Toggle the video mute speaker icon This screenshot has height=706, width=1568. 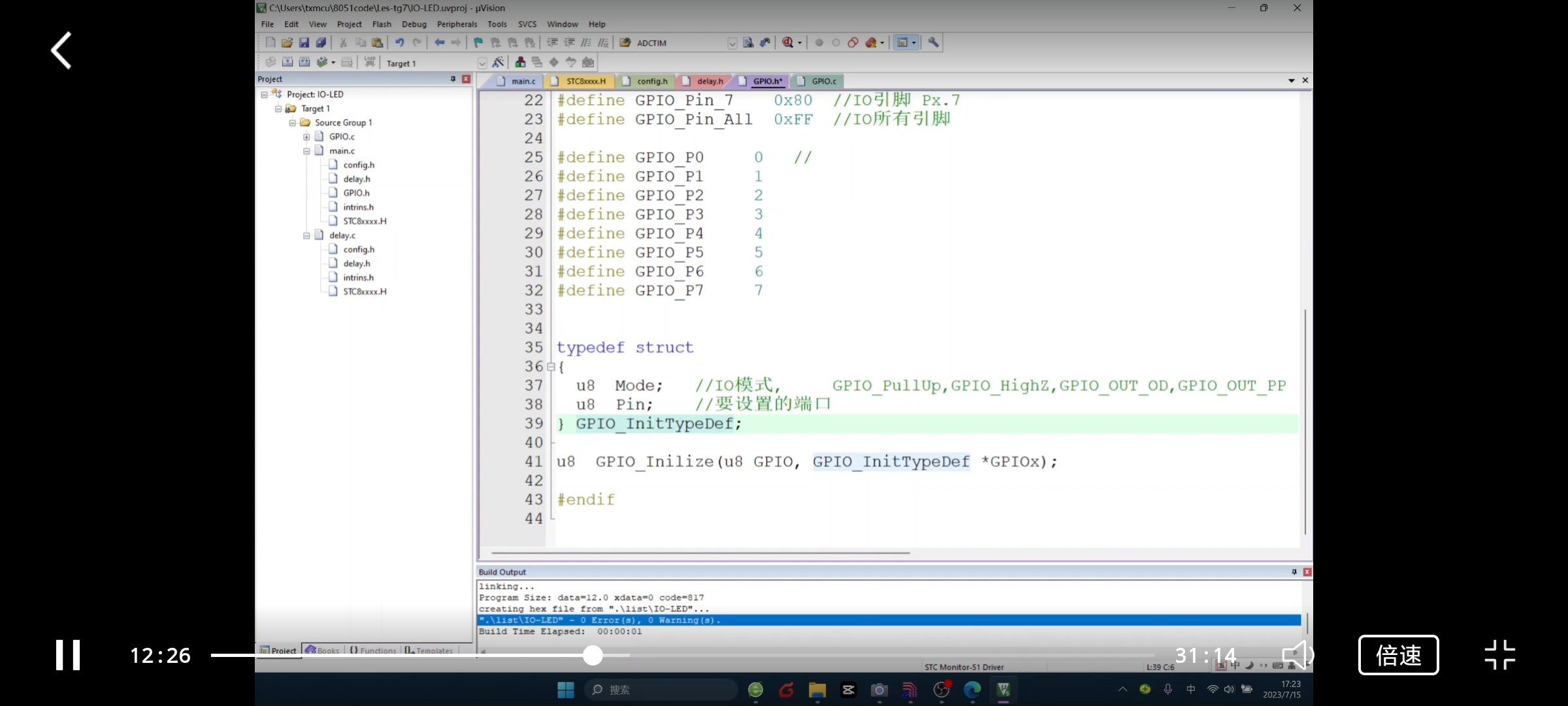1298,655
